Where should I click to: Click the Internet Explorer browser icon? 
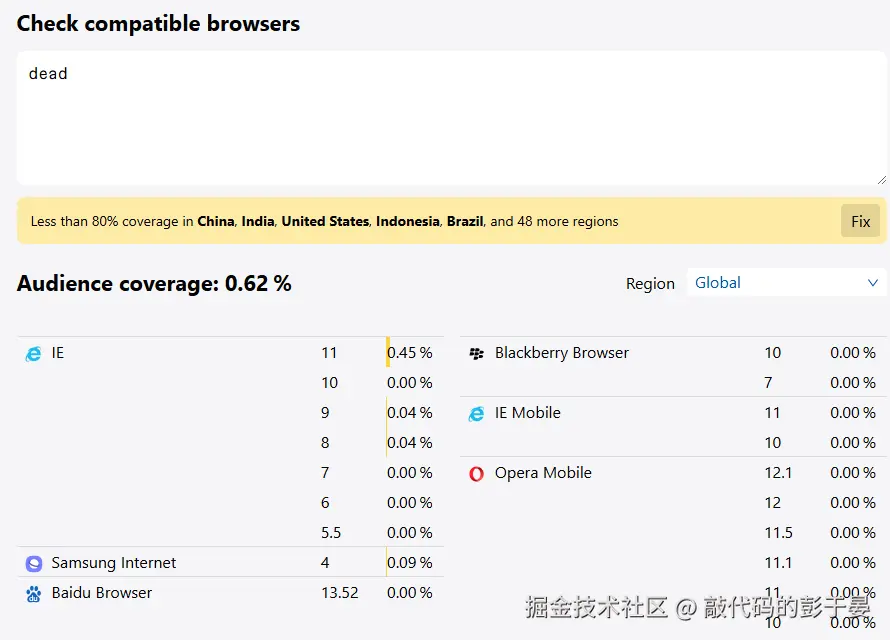[x=33, y=354]
